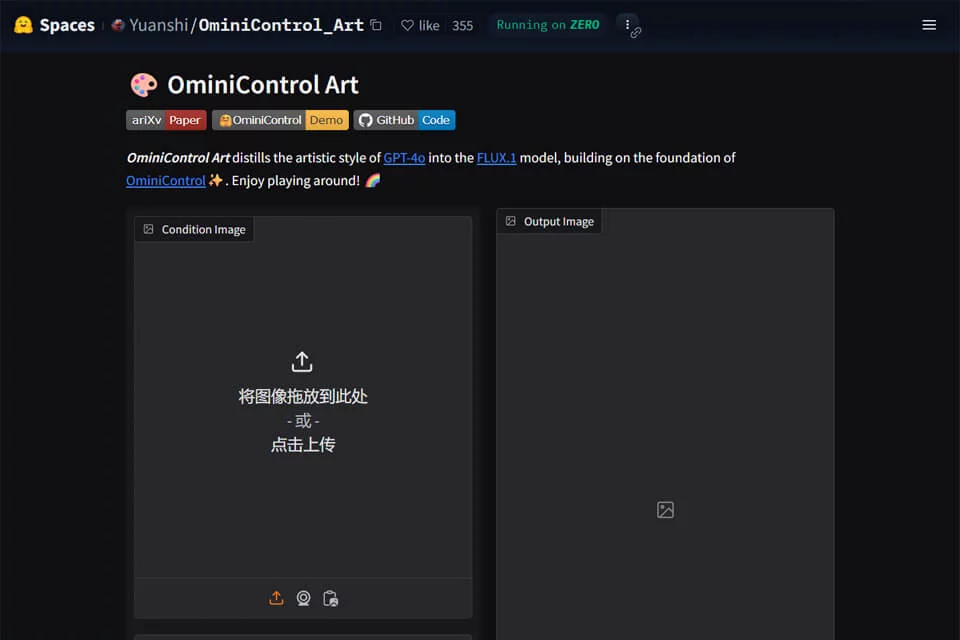Open the Yuanshi user profile link

[159, 25]
